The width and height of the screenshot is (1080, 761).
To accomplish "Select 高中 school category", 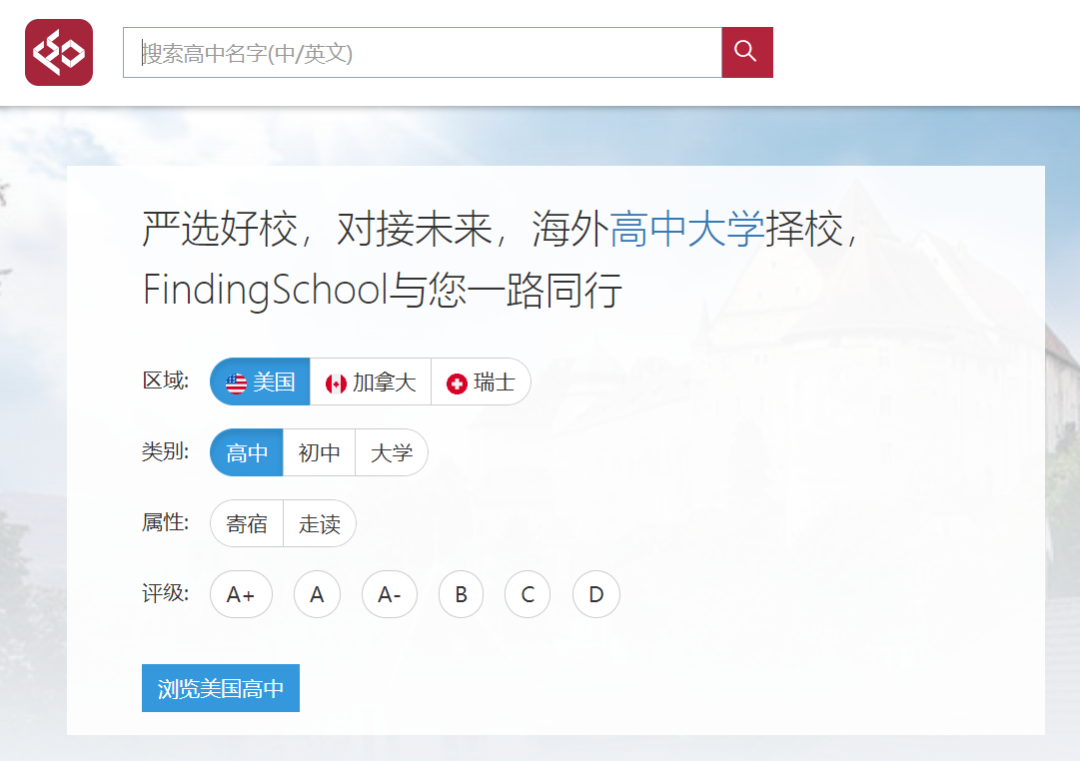I will (247, 453).
